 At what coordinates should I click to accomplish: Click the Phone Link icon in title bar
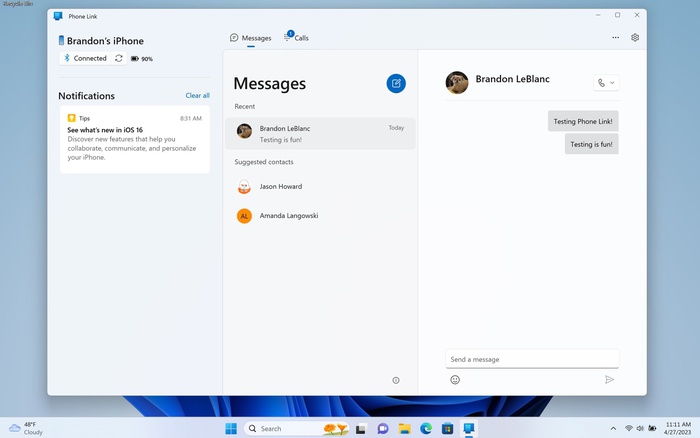tap(58, 16)
